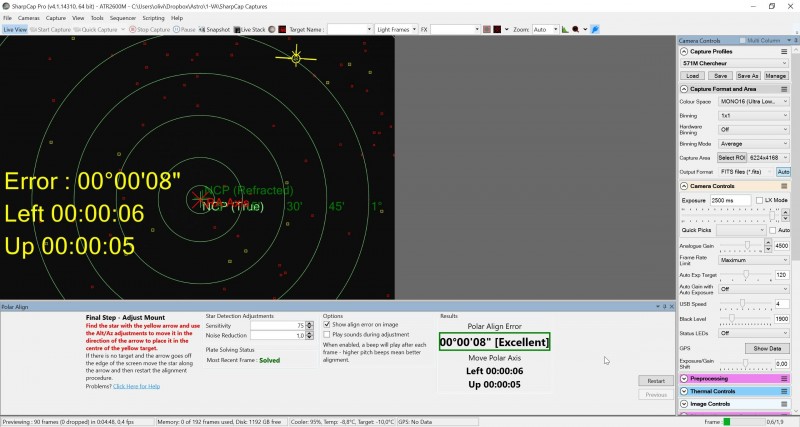Expand the Thermal Controls section
This screenshot has width=800, height=427.
click(684, 391)
